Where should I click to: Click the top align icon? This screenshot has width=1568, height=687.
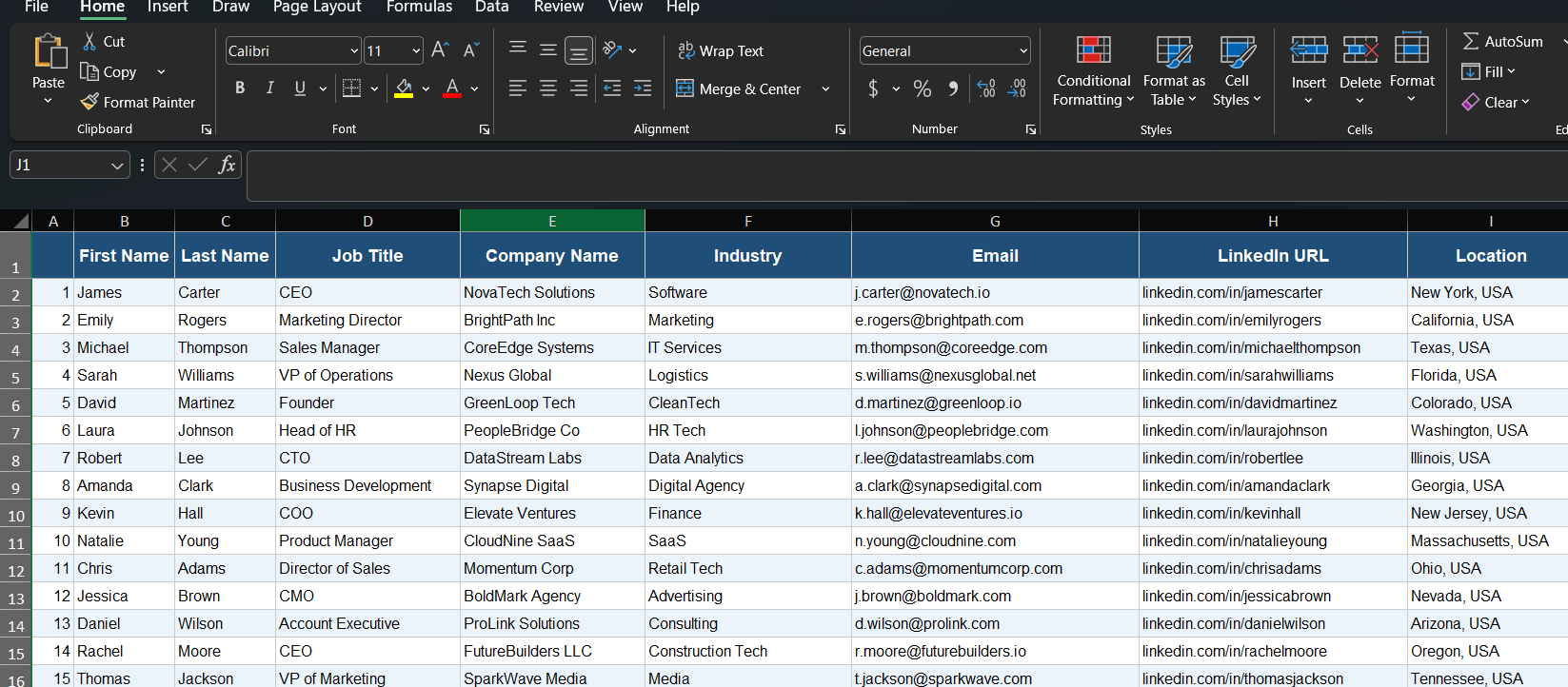tap(518, 49)
